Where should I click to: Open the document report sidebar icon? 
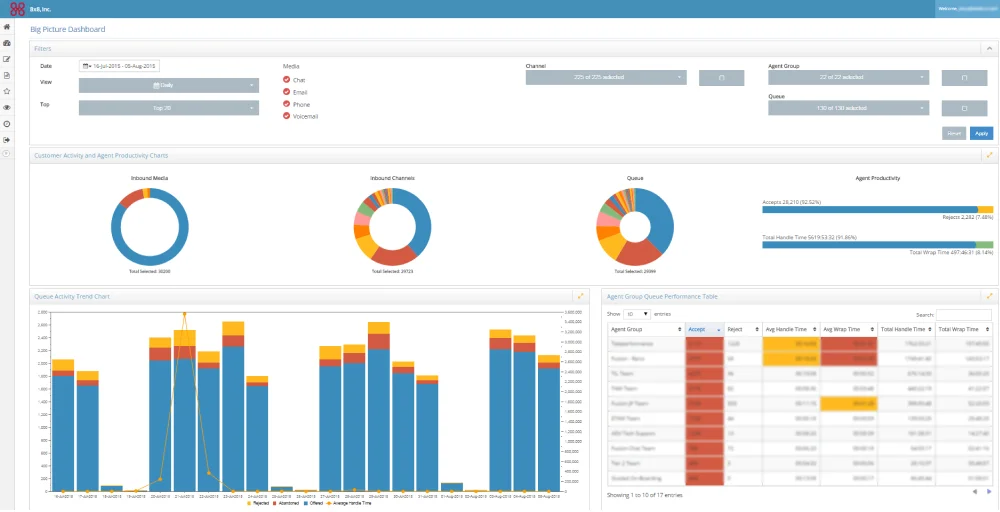(x=7, y=75)
